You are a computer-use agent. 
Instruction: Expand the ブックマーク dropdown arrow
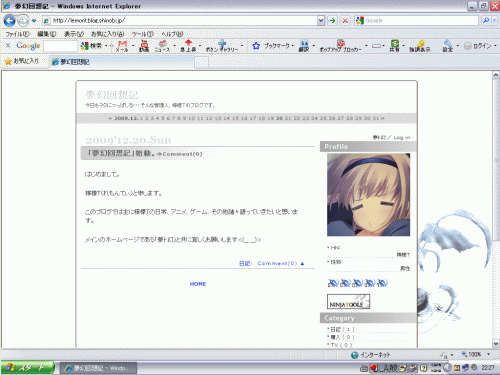pos(292,46)
